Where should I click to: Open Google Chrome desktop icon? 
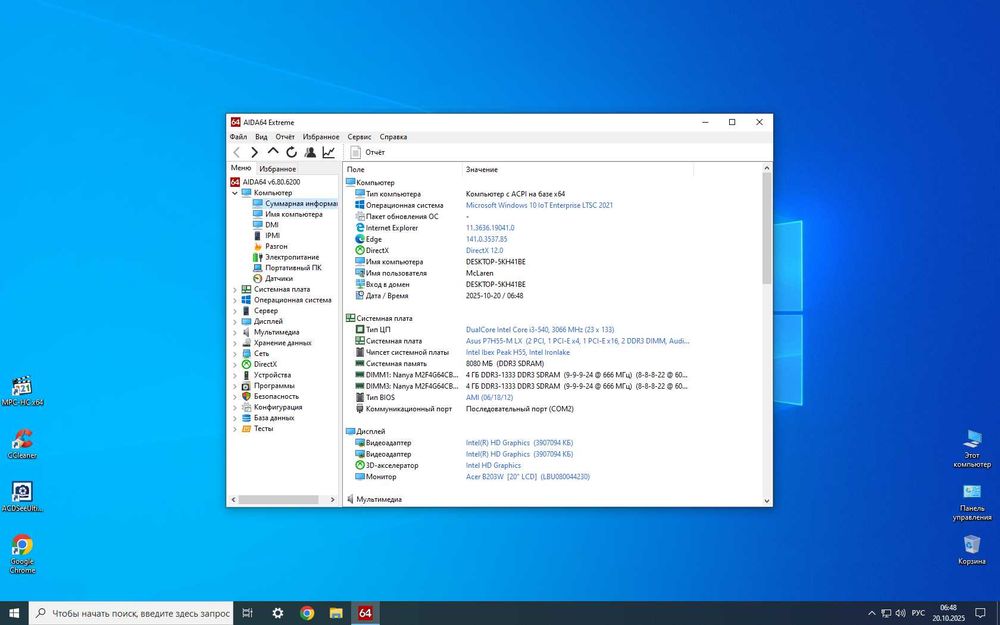(x=22, y=554)
